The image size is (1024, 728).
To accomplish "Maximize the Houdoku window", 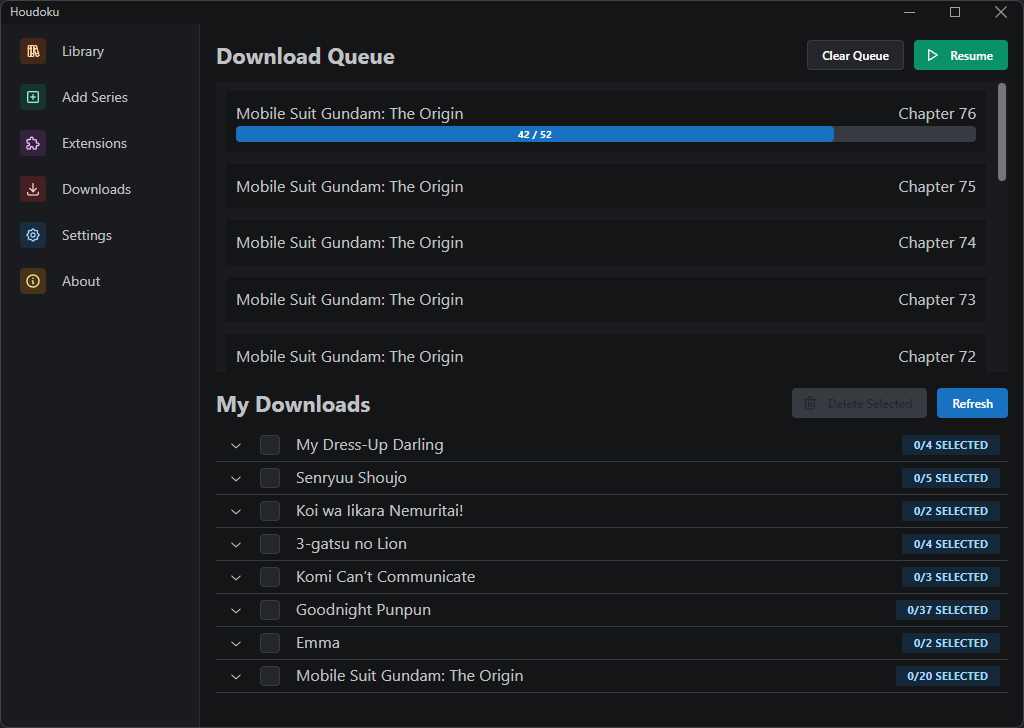I will tap(955, 12).
